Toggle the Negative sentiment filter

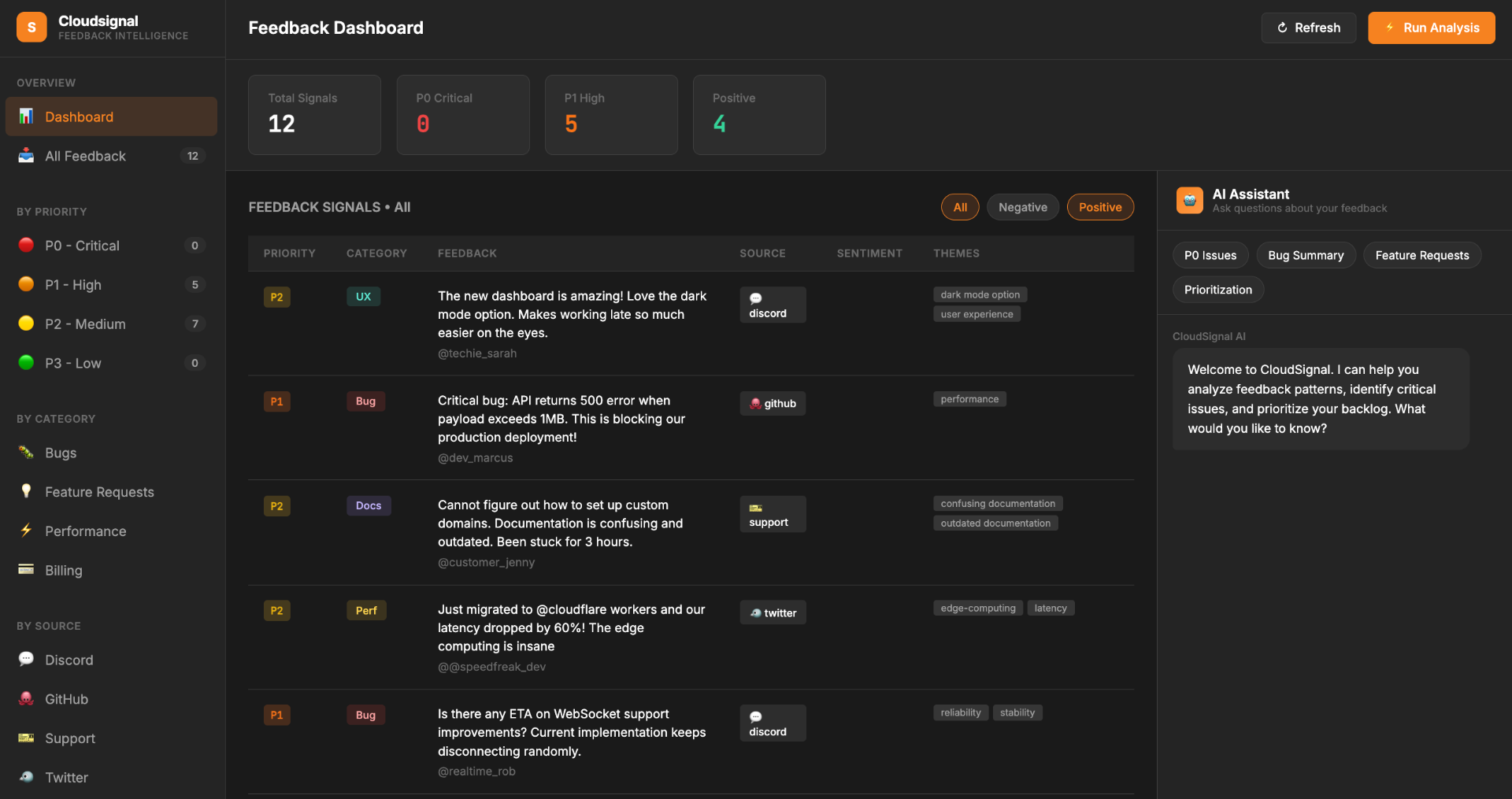[x=1023, y=207]
